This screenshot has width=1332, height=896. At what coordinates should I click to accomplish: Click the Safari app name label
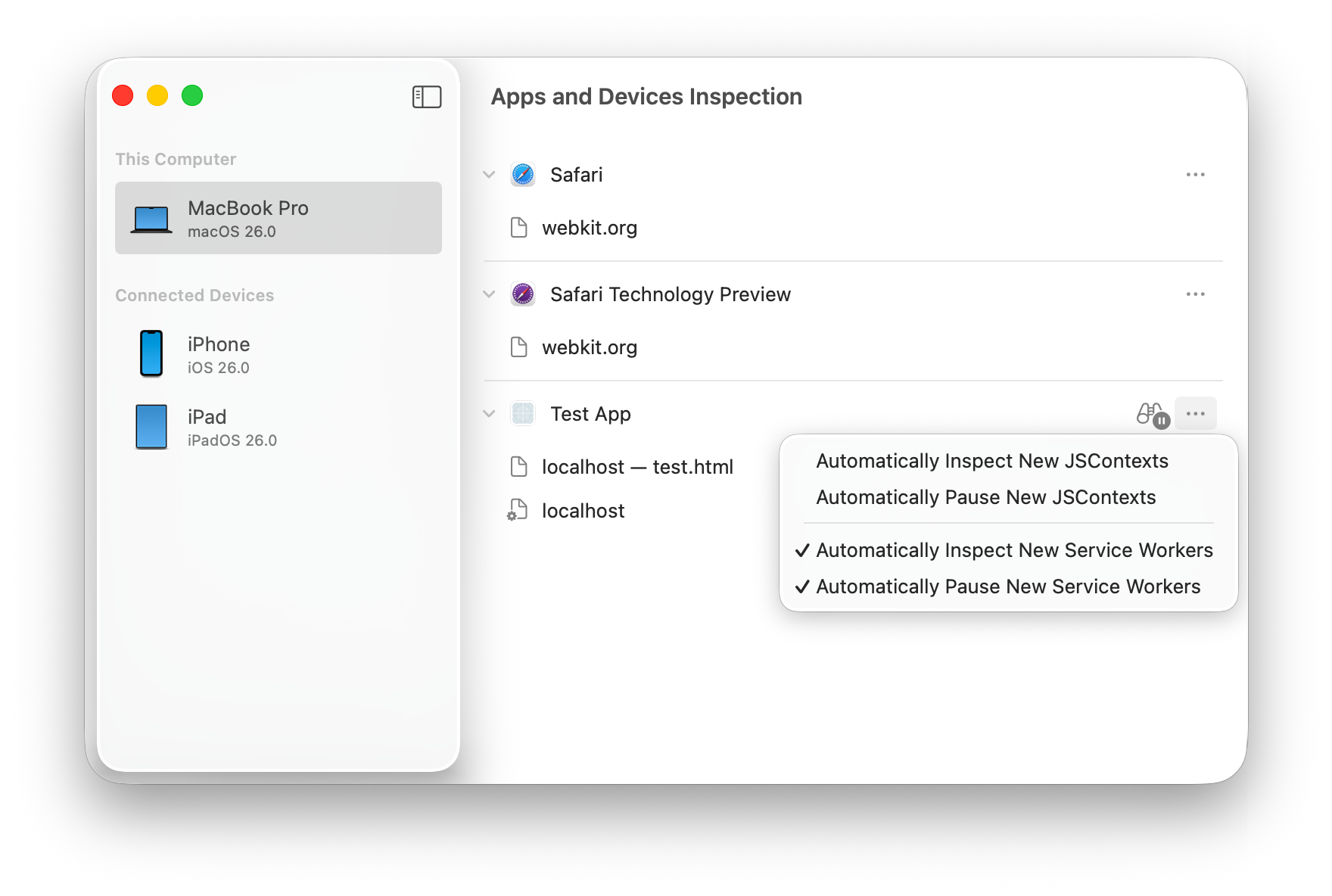(x=576, y=175)
